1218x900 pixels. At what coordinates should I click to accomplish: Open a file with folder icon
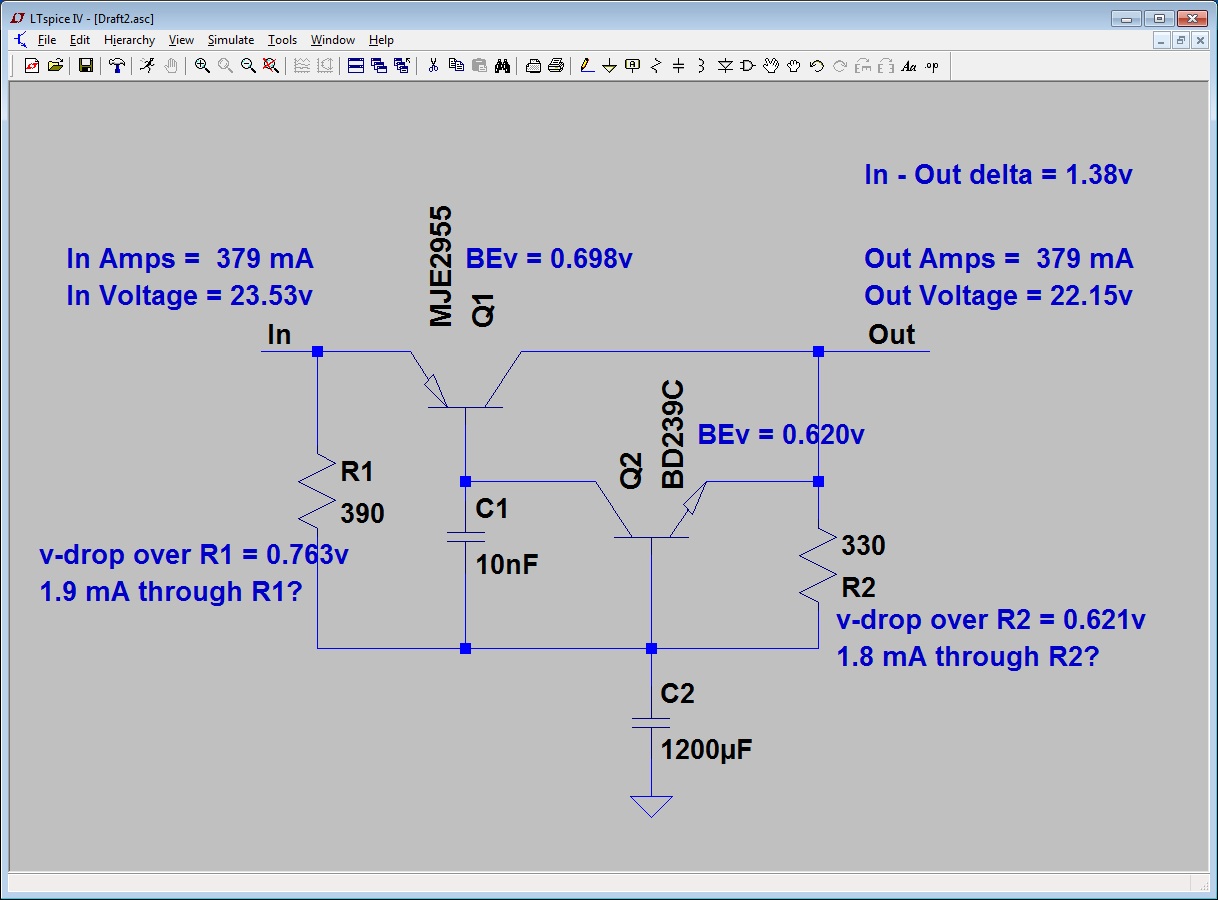pyautogui.click(x=55, y=66)
